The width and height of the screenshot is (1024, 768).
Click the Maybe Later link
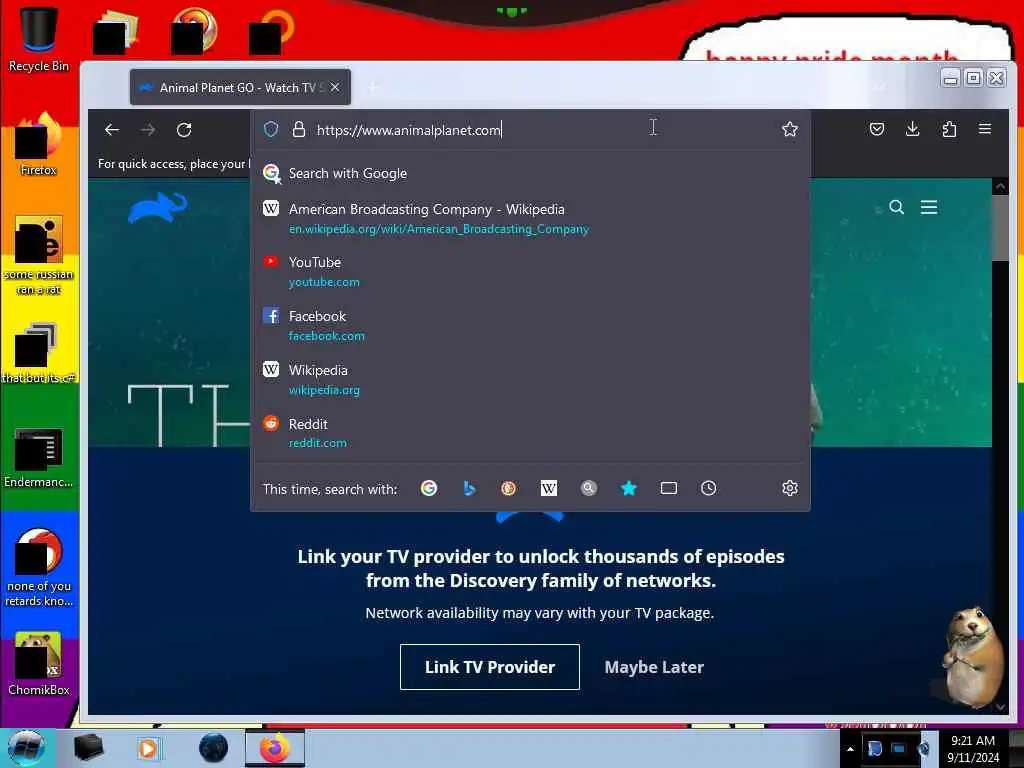point(654,667)
